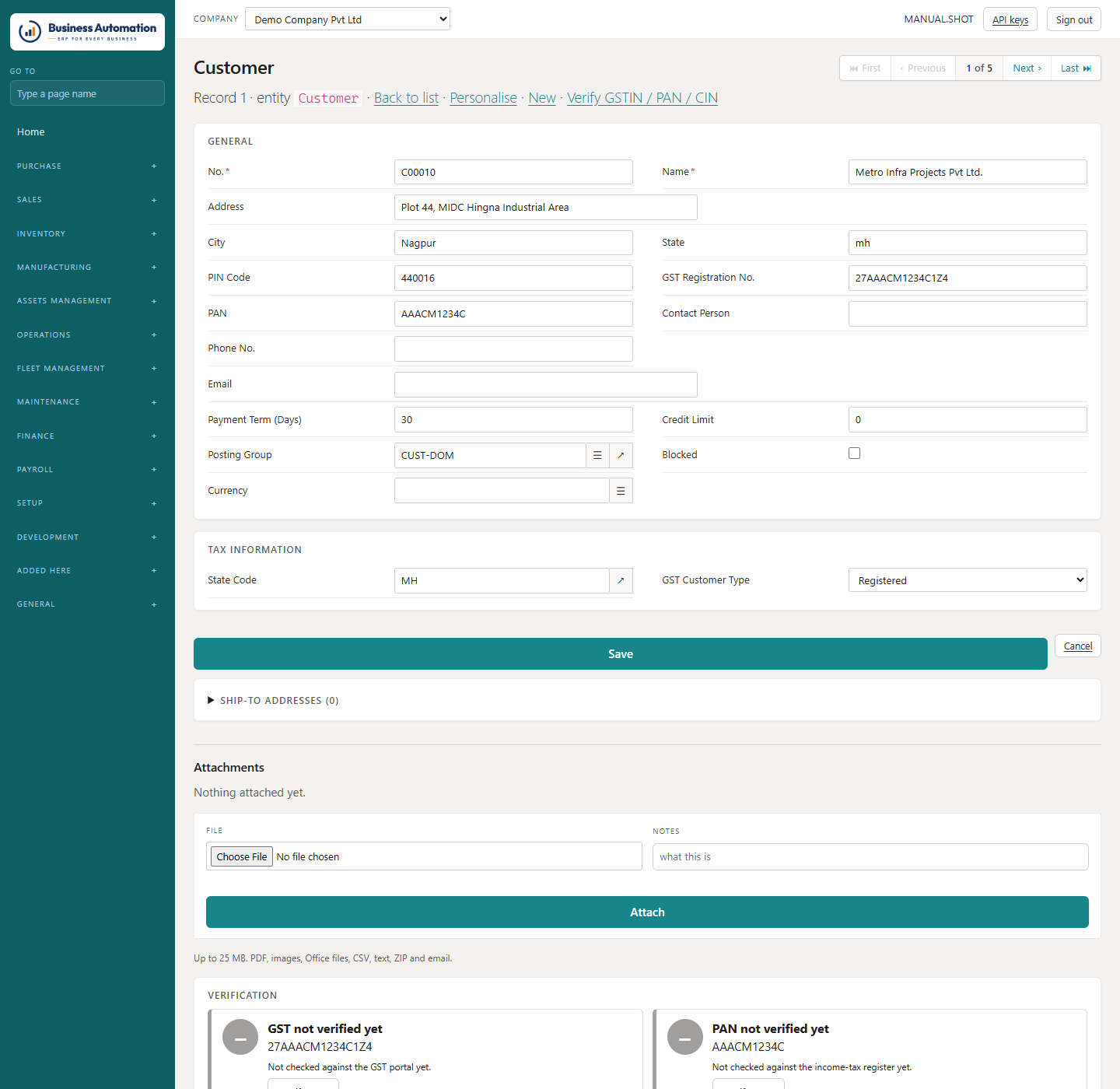Screen dimensions: 1120x1089
Task: Click Verify GSTIN / PAN / CIN link
Action: [642, 98]
